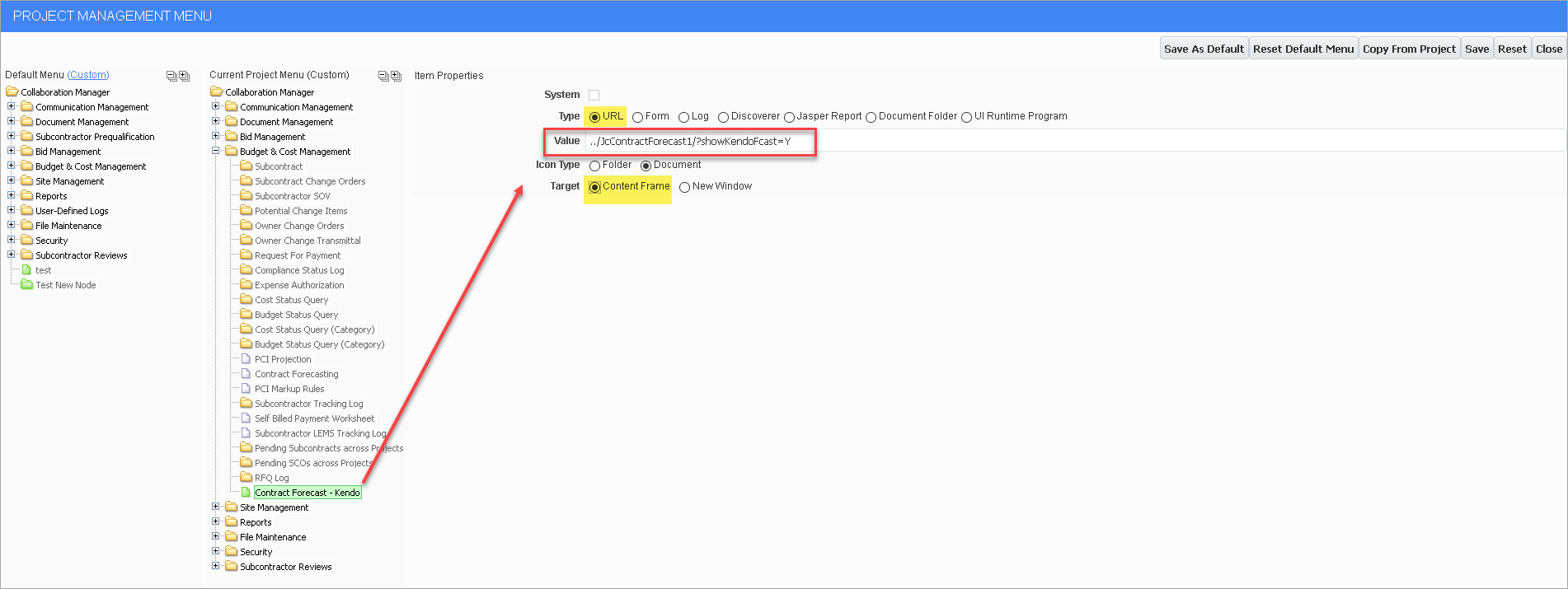Click the green Test New Node icon
The width and height of the screenshot is (1568, 589).
click(x=27, y=285)
